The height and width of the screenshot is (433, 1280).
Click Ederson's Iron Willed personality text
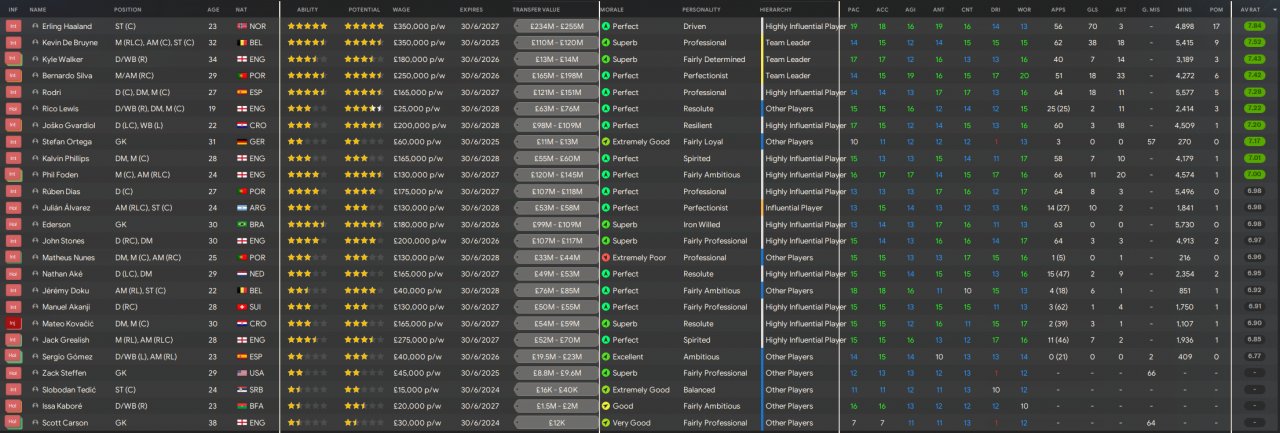702,225
